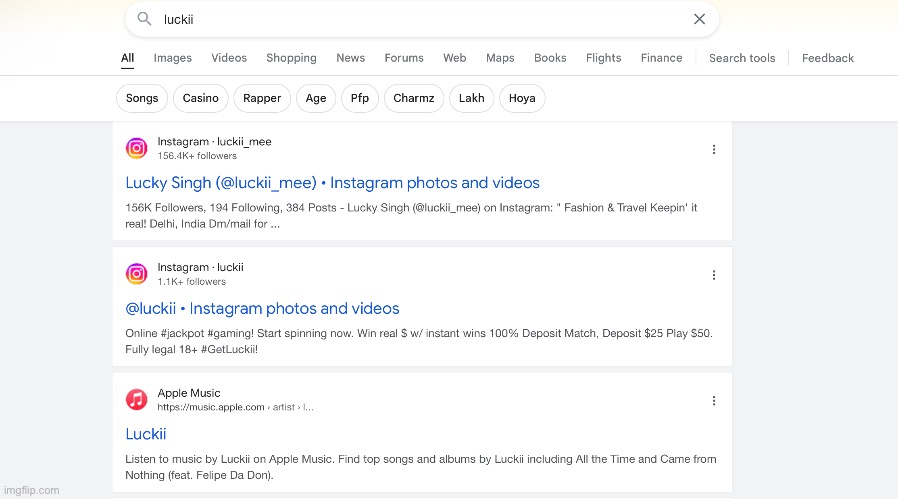Open the Maps tab
This screenshot has width=898, height=499.
(x=500, y=58)
